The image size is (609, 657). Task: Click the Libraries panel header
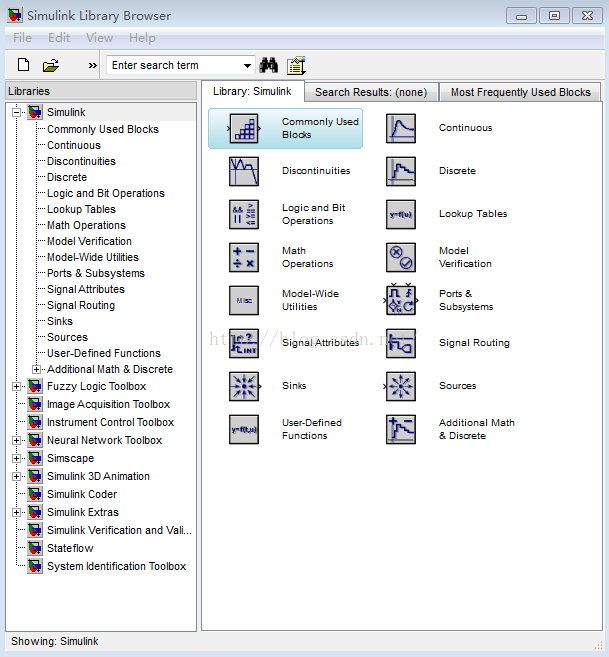[x=101, y=91]
